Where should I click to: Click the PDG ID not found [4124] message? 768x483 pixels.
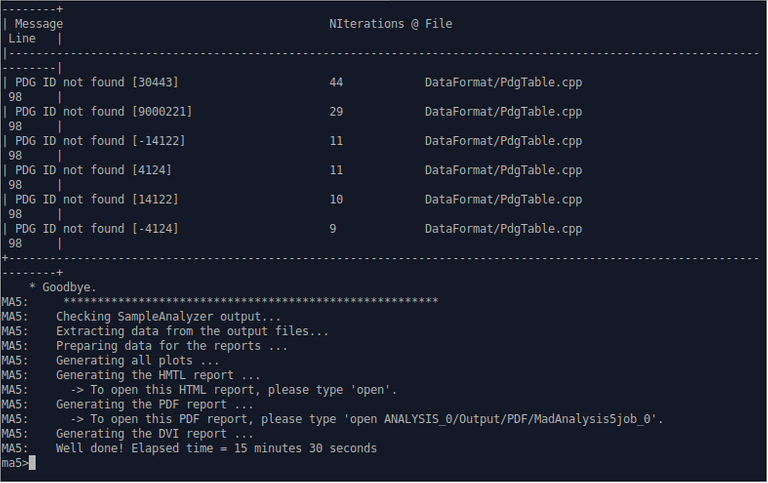[93, 170]
